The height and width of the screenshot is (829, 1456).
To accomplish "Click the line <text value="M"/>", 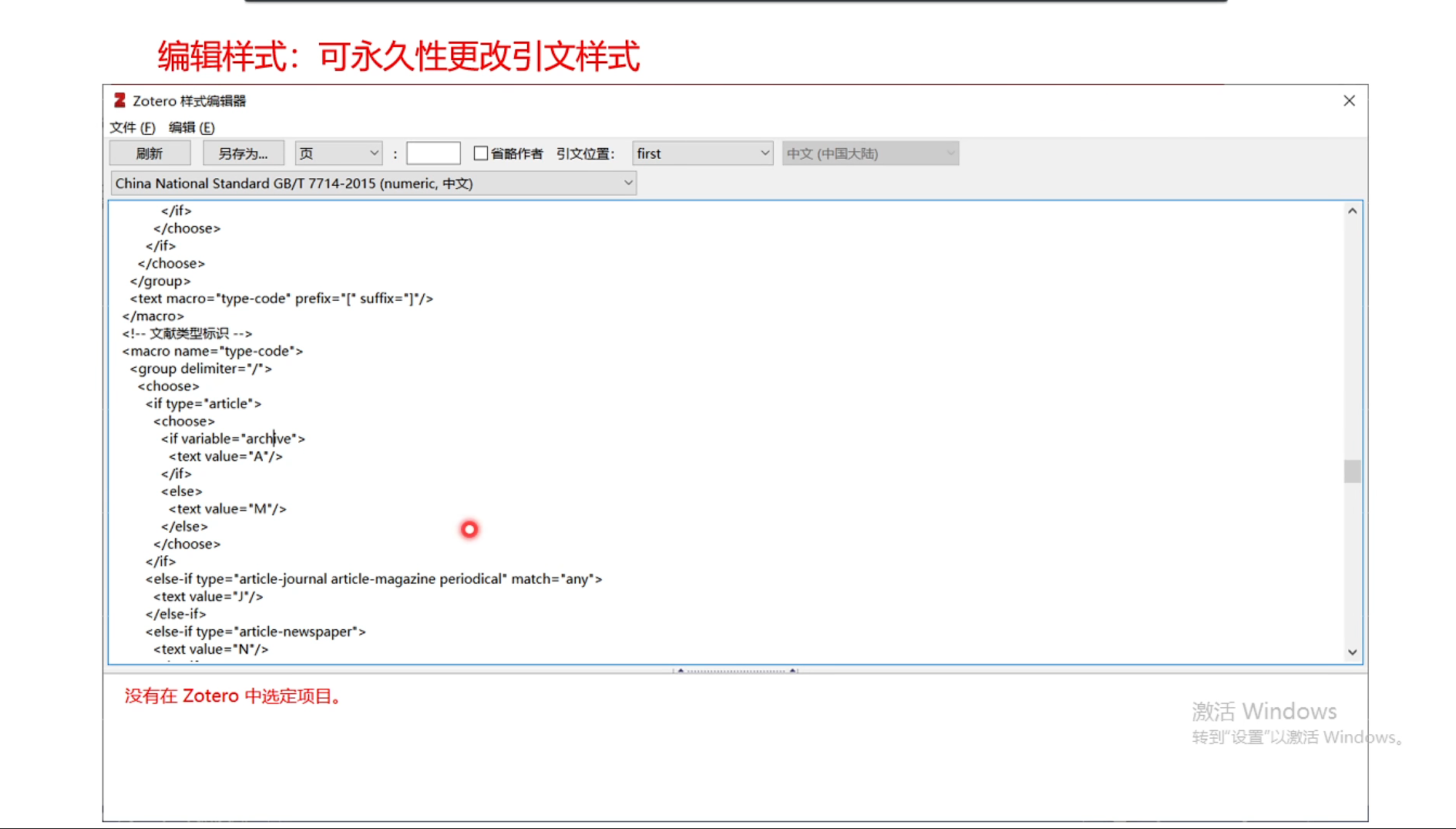I will (x=227, y=509).
